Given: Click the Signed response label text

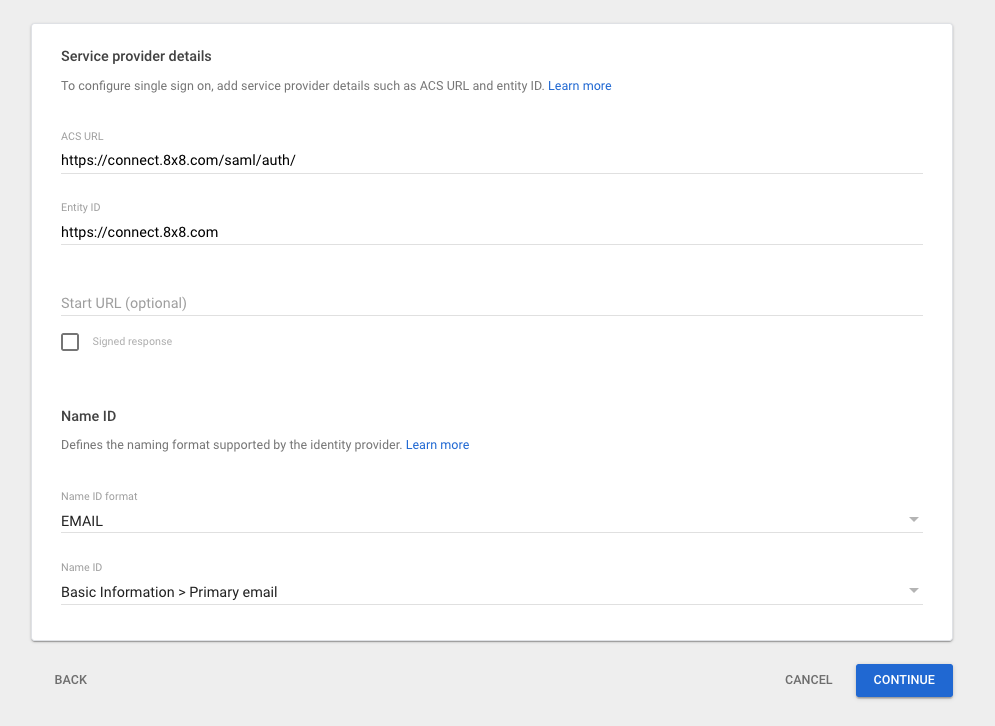Looking at the screenshot, I should (132, 341).
